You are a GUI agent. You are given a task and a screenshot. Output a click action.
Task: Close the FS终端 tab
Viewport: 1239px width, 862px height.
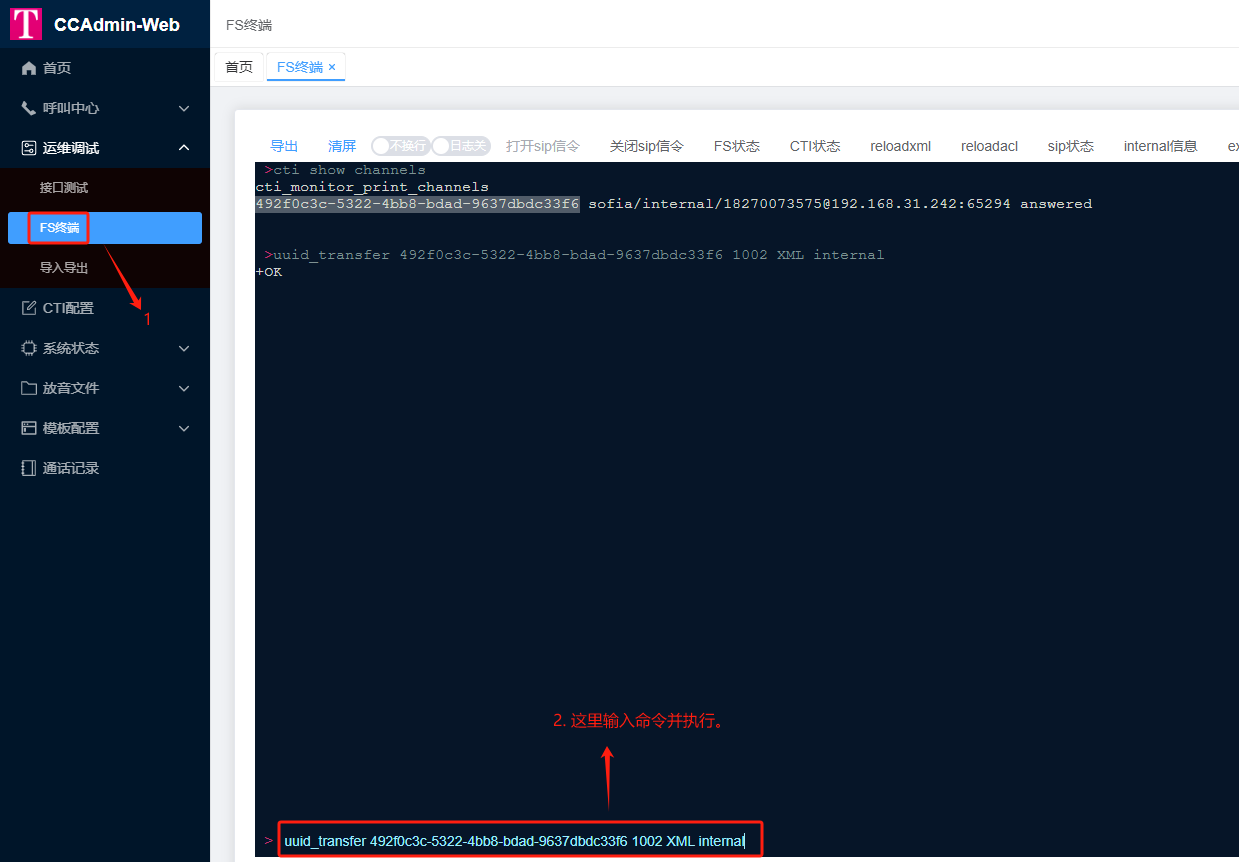(332, 67)
